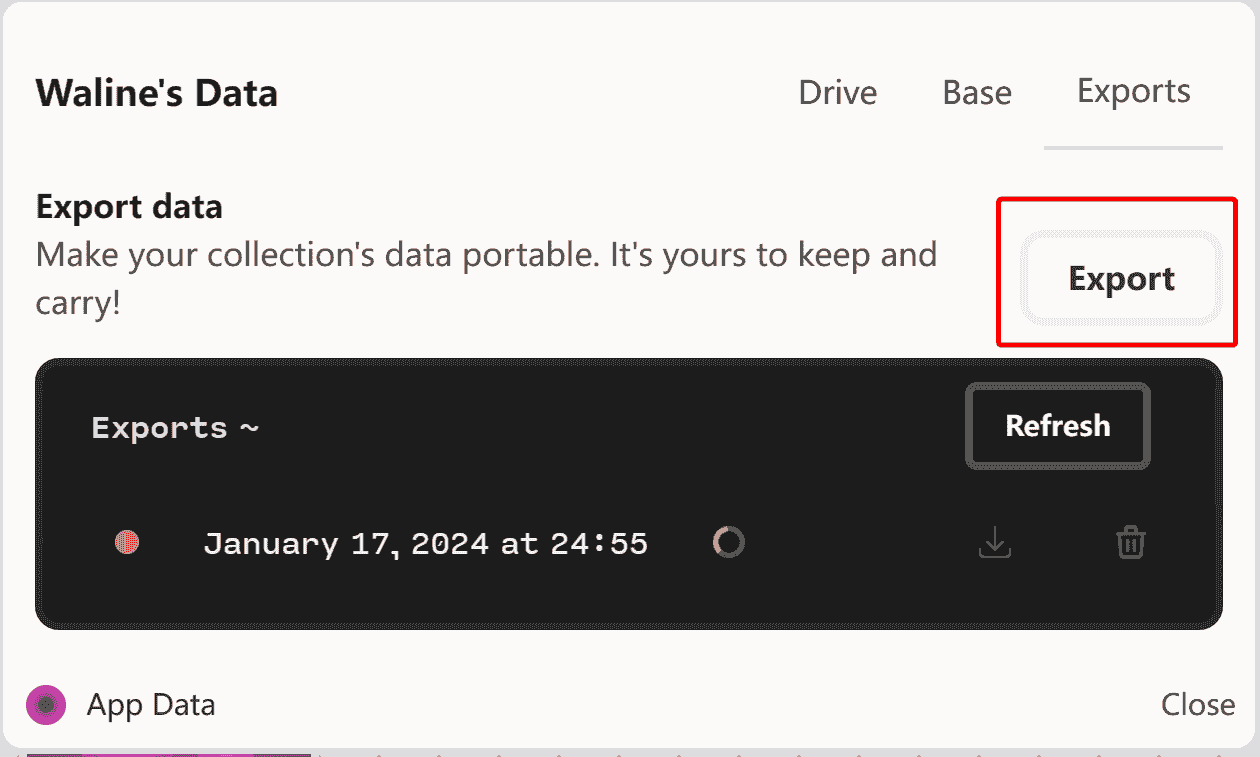Click the purple App Data icon
This screenshot has height=757, width=1260.
coord(46,705)
